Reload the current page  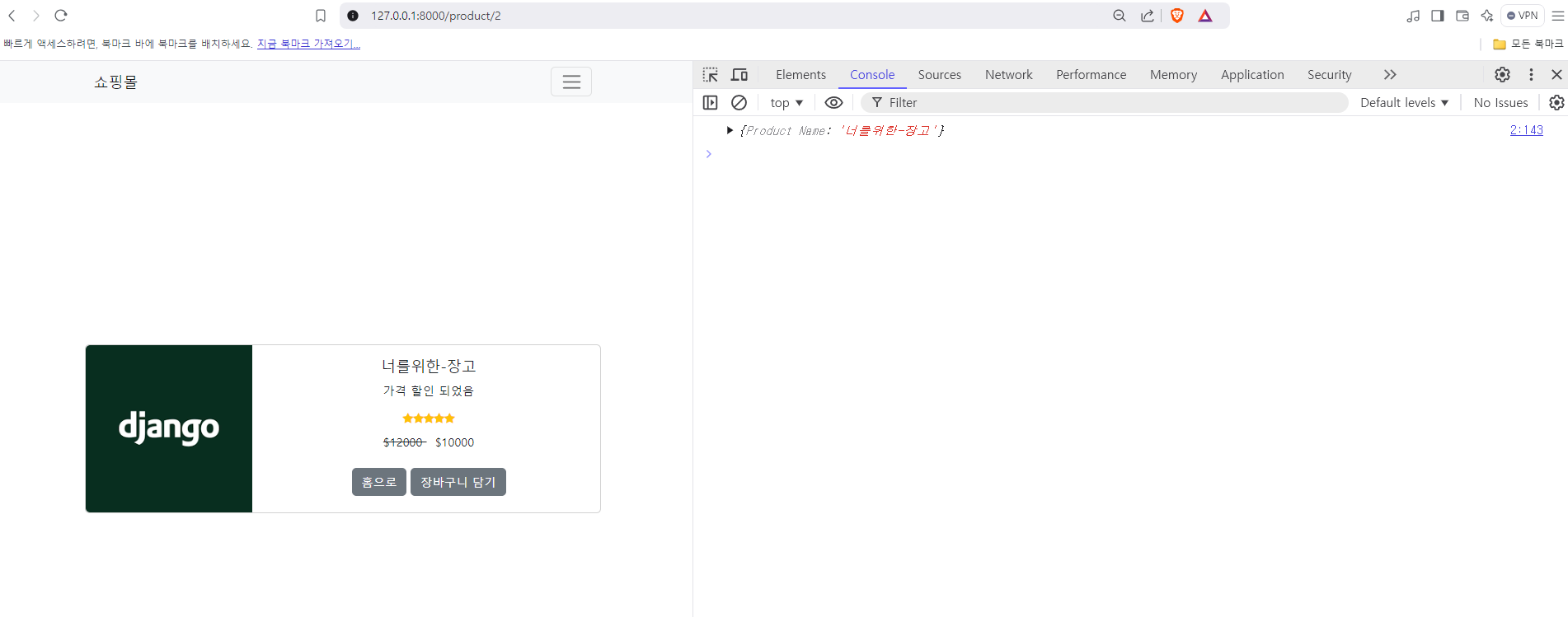61,16
